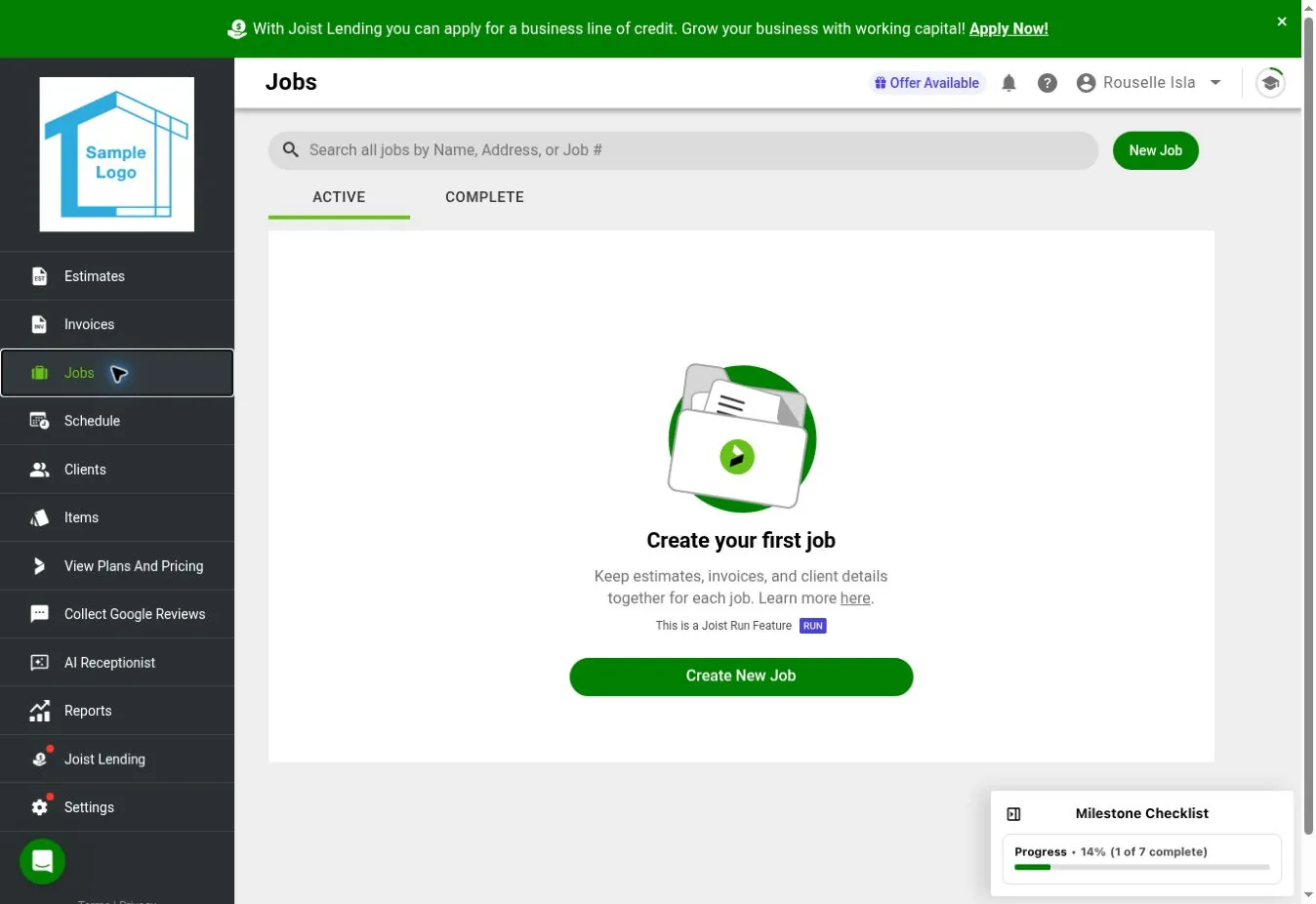Screen dimensions: 1316x904
Task: Click the View Plans And Pricing icon
Action: click(39, 566)
